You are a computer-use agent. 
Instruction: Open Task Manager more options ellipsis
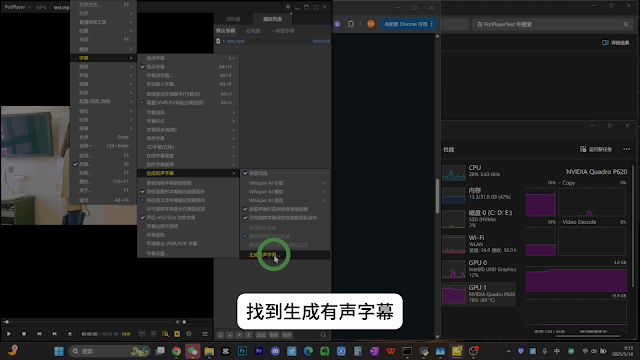[627, 149]
